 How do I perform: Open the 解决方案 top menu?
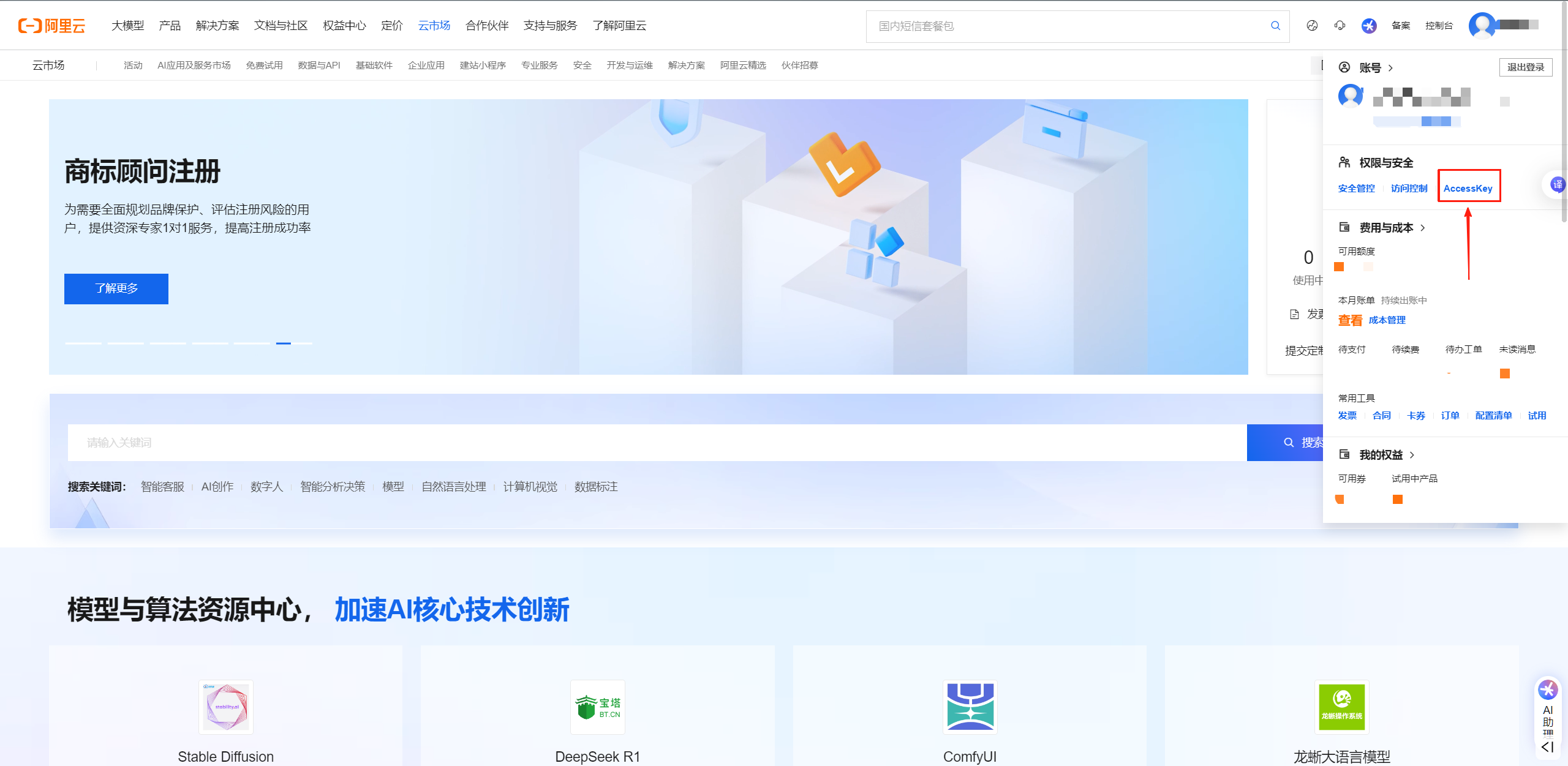coord(217,26)
